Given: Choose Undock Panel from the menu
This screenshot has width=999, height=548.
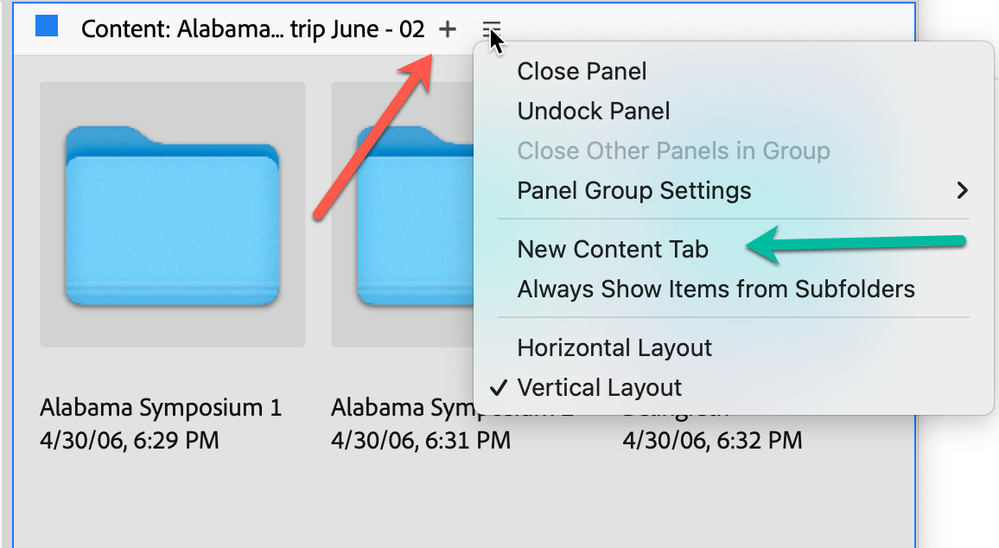Looking at the screenshot, I should [x=593, y=111].
